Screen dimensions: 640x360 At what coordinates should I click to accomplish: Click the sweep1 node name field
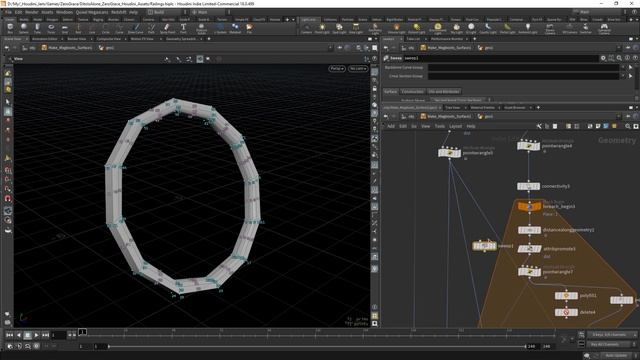(500, 58)
